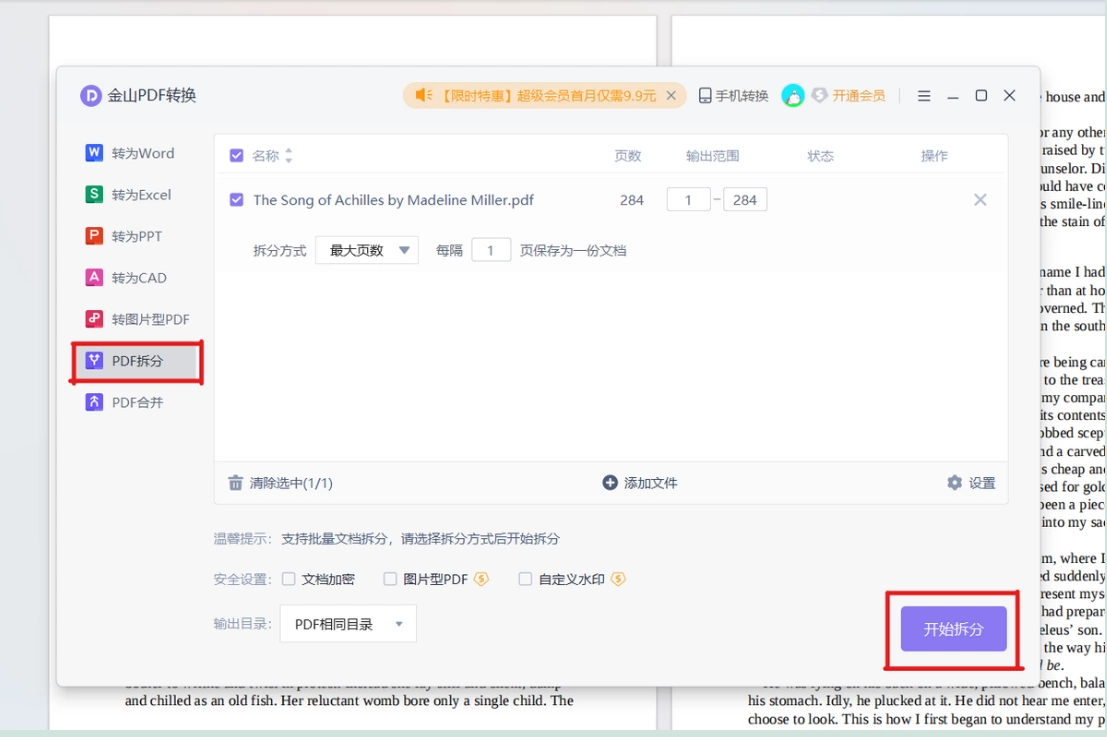The height and width of the screenshot is (737, 1107).
Task: Select the 转为CAD sidebar icon
Action: [x=94, y=277]
